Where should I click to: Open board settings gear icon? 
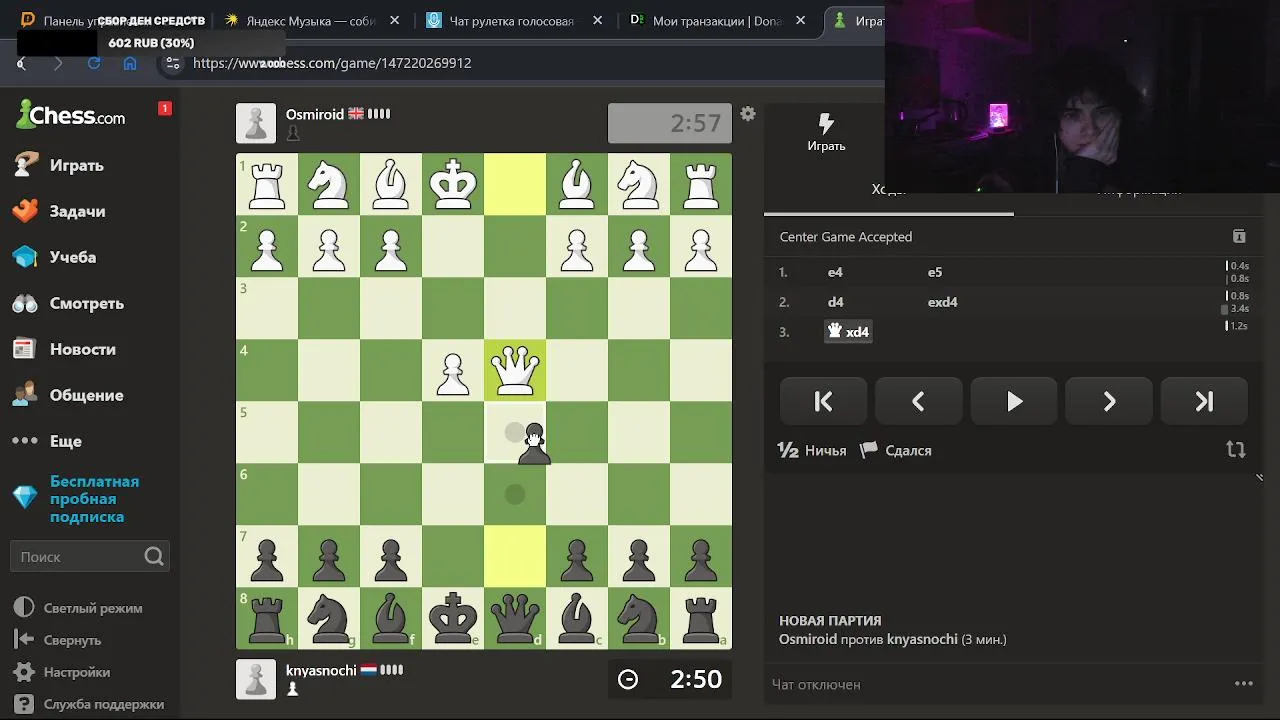pos(748,114)
